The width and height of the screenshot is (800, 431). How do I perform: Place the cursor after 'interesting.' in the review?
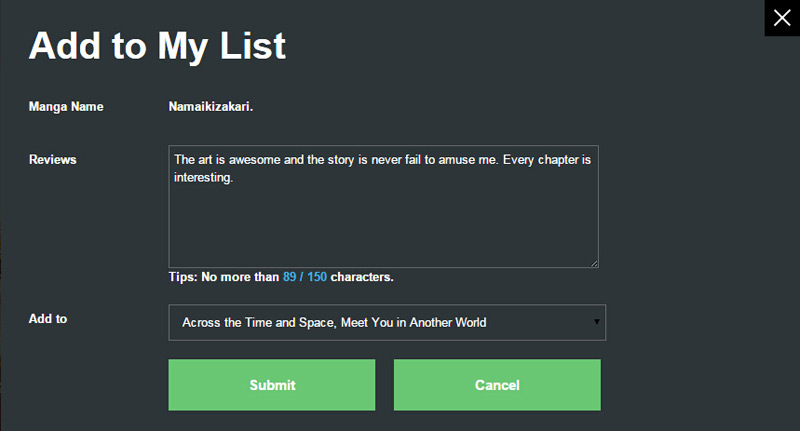(x=234, y=178)
